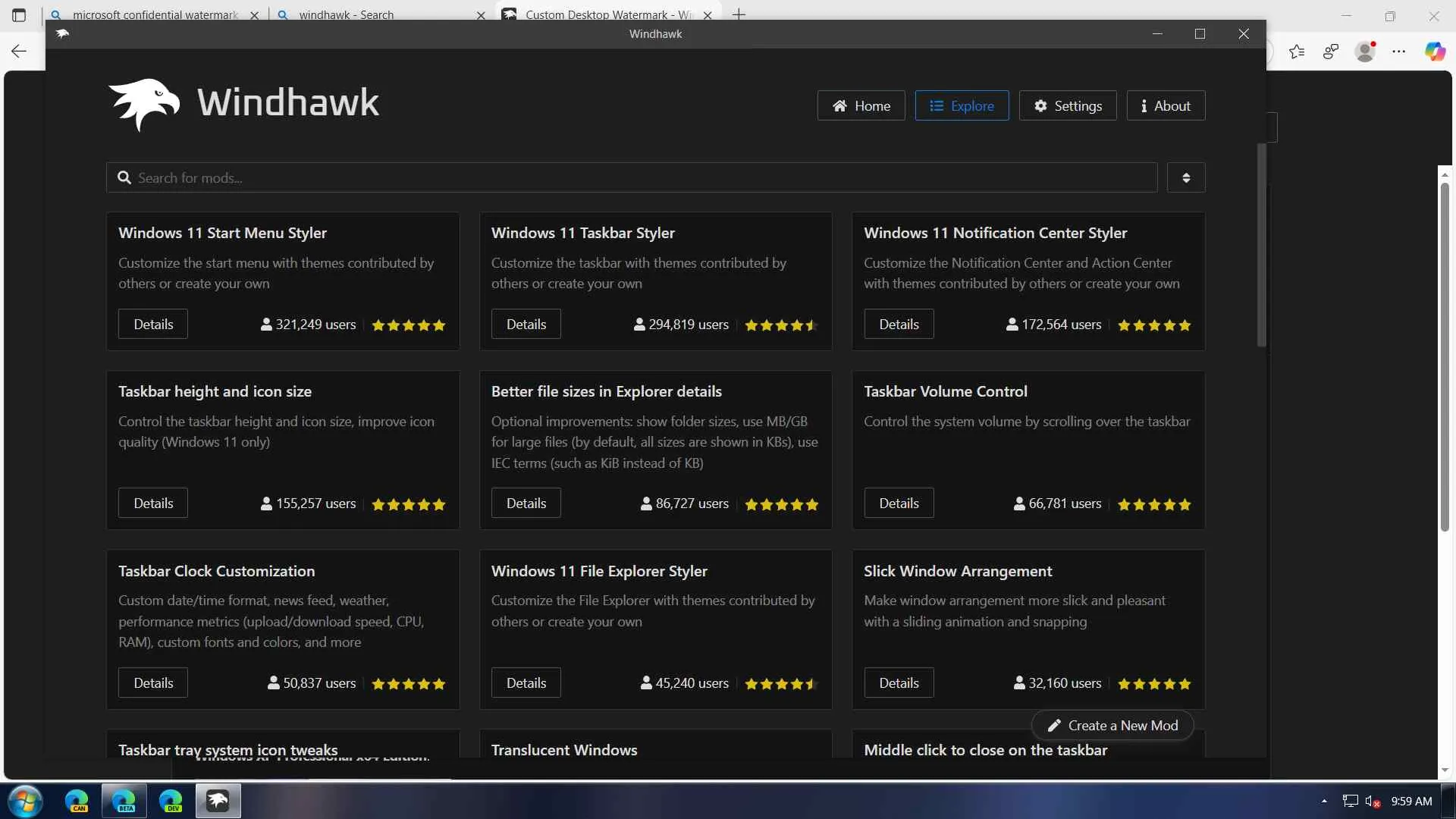Launch Edge Canary from the taskbar
This screenshot has height=819, width=1456.
pos(77,801)
